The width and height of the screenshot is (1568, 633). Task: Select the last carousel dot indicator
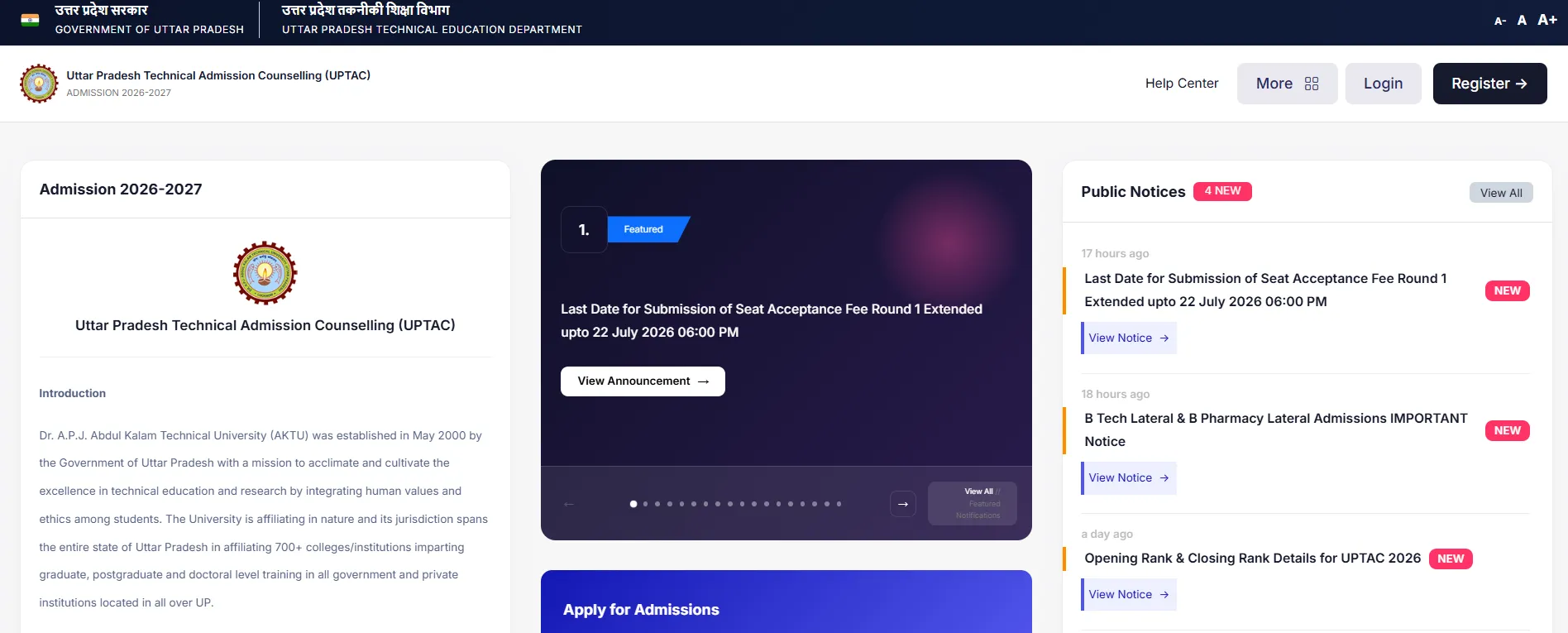pyautogui.click(x=839, y=504)
